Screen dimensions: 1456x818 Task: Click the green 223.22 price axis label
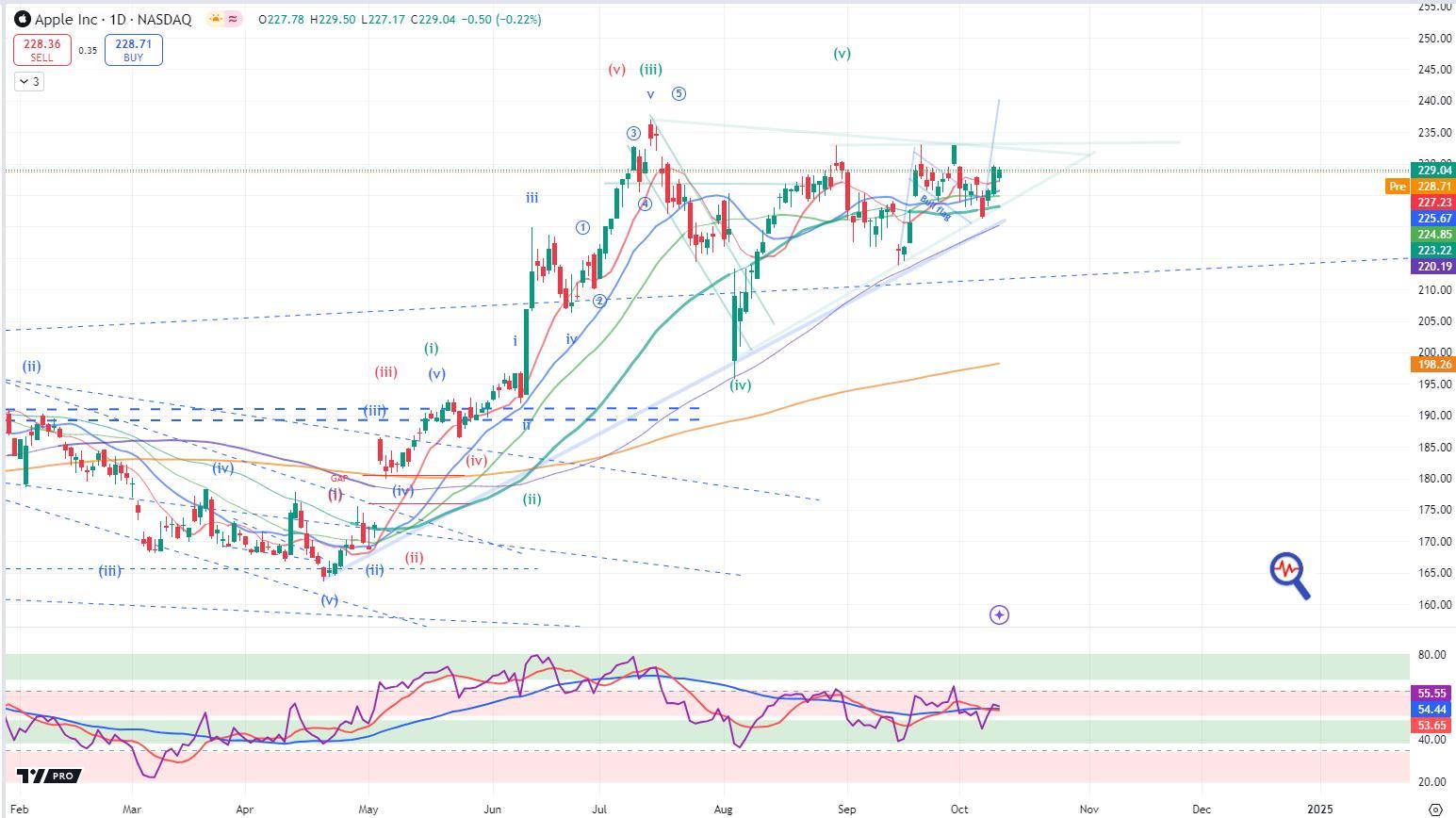coord(1433,251)
